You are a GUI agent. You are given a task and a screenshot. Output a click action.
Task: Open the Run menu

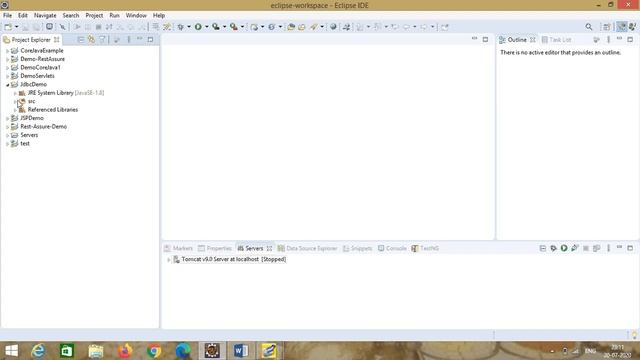click(114, 16)
